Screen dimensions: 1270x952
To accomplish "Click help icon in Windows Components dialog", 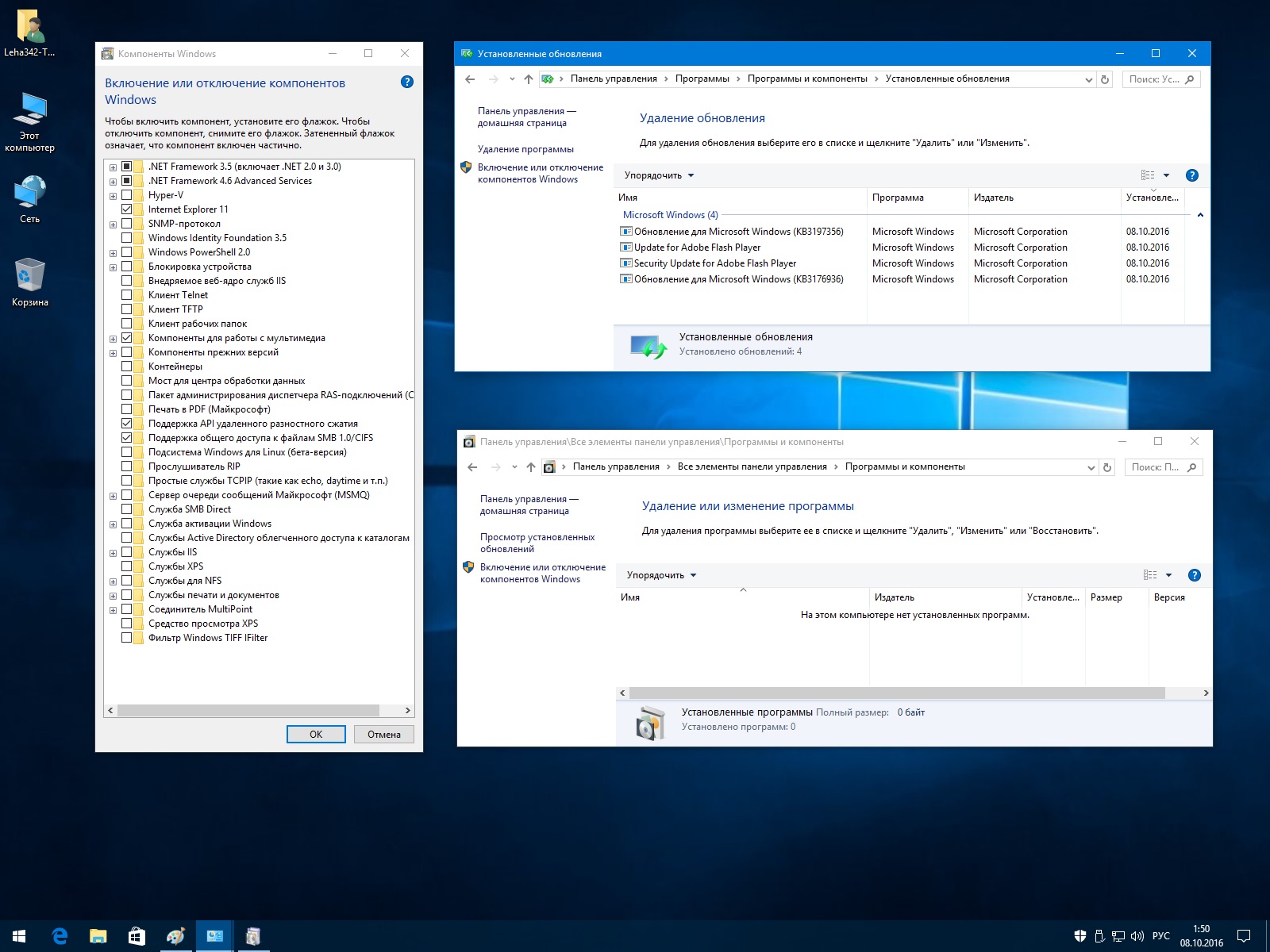I will pyautogui.click(x=407, y=82).
